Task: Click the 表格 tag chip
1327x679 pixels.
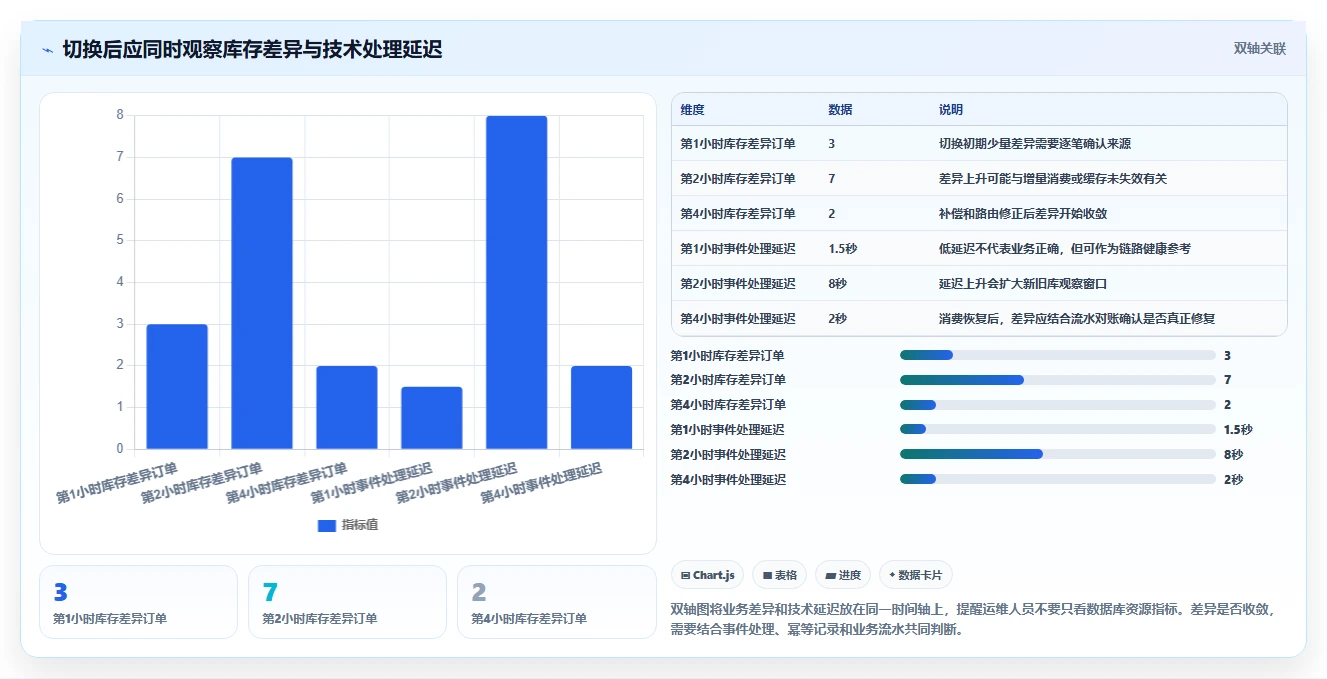Action: 779,575
